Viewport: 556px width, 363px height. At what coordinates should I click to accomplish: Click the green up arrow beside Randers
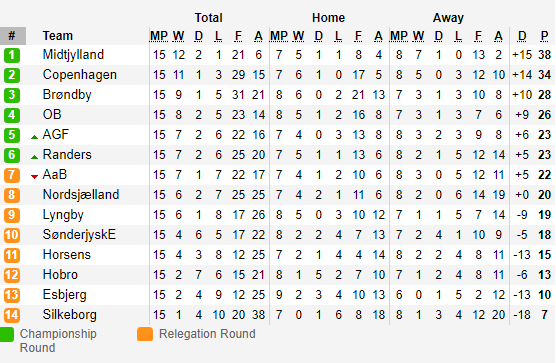[x=34, y=157]
